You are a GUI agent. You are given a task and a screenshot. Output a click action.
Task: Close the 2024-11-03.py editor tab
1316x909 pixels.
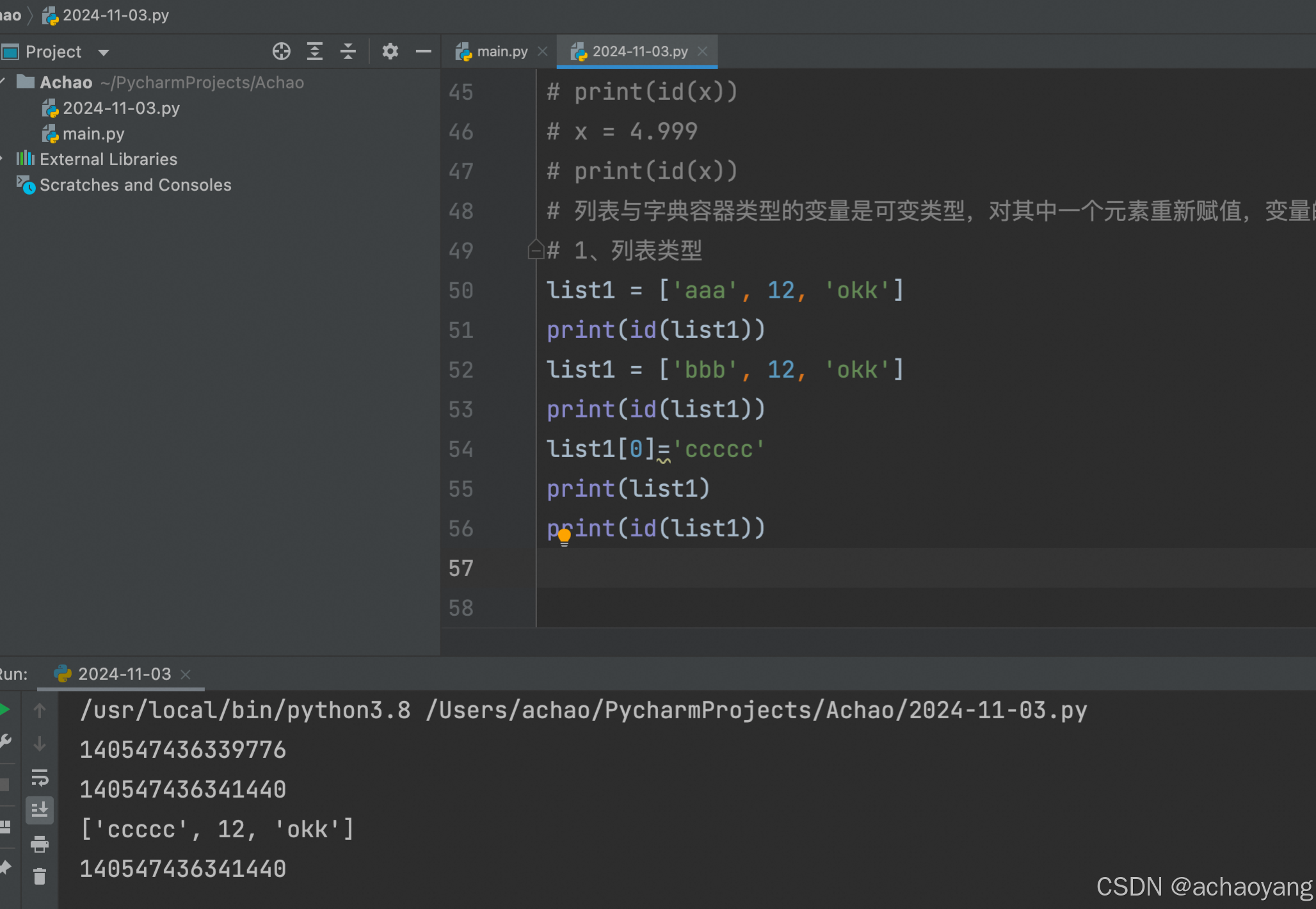coord(702,51)
